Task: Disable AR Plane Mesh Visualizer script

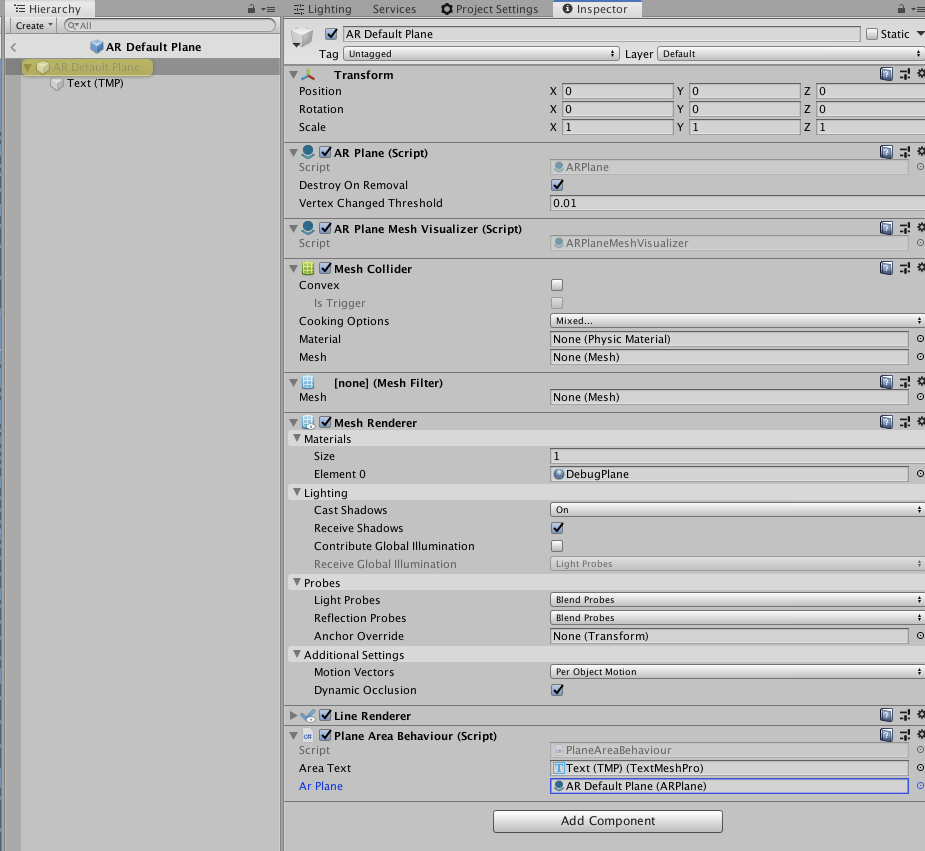Action: pyautogui.click(x=325, y=228)
